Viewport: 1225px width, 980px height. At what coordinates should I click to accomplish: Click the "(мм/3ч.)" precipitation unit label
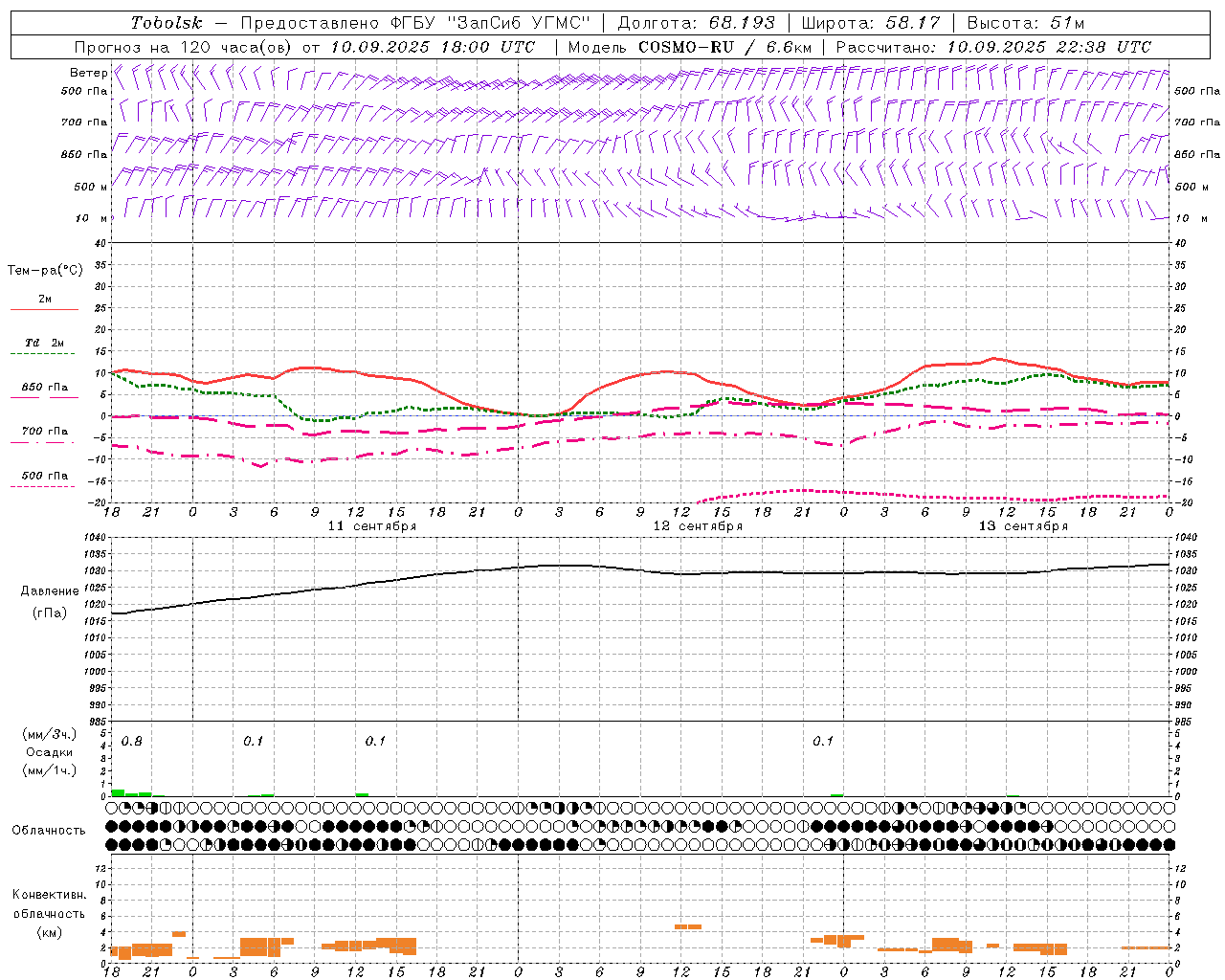[x=50, y=734]
